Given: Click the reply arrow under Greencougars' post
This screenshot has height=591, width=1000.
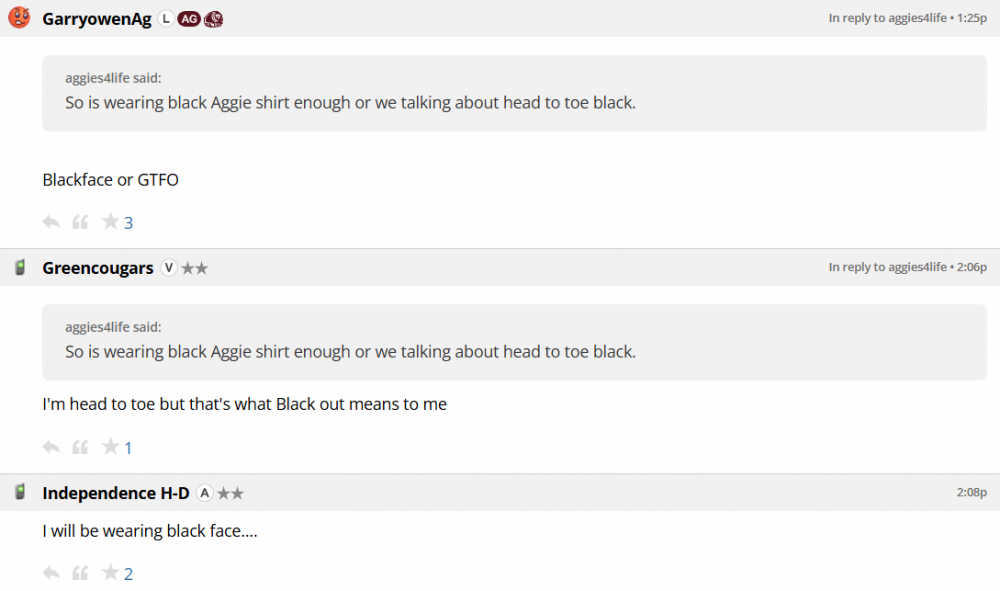Looking at the screenshot, I should [x=51, y=447].
